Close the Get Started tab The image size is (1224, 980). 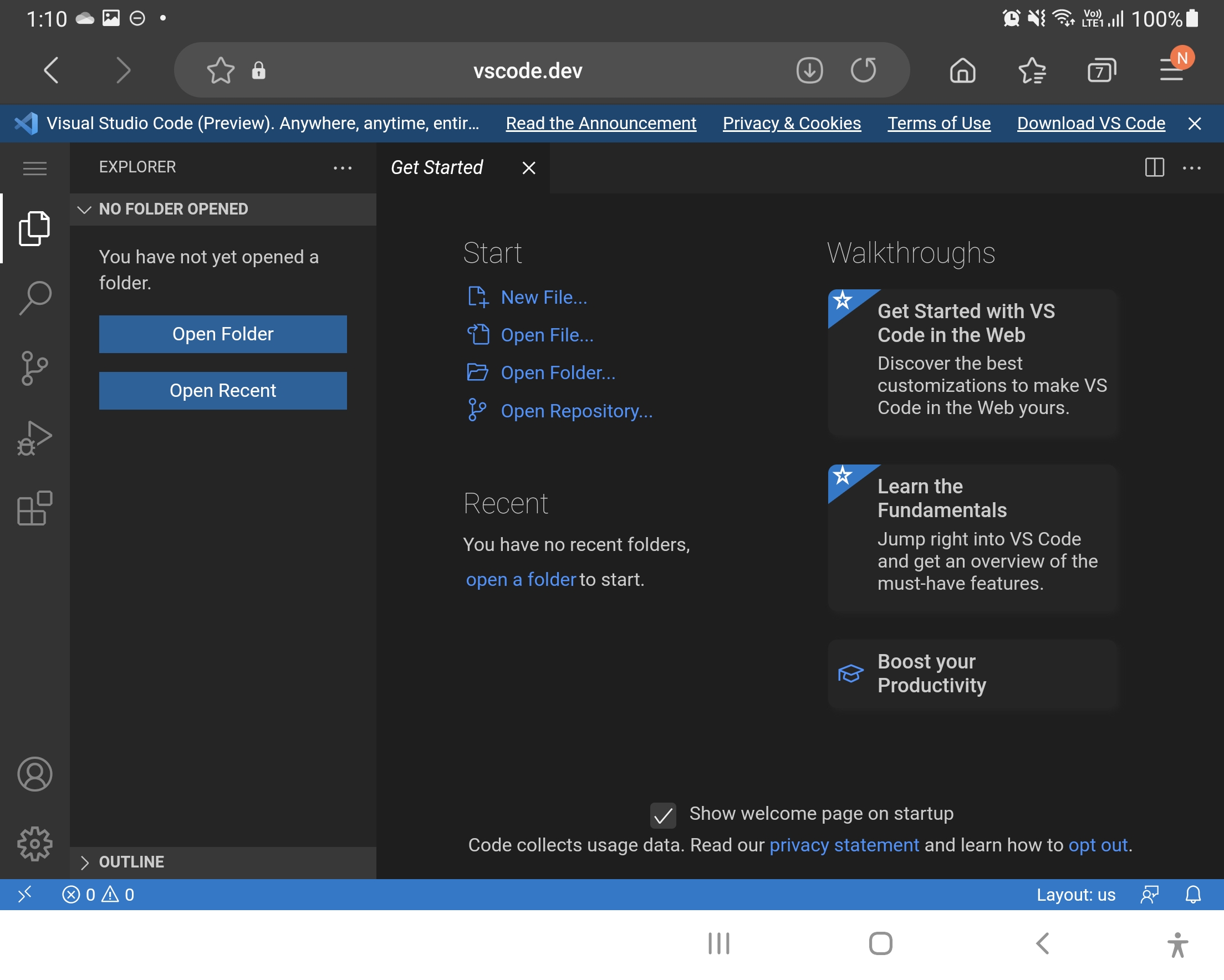tap(528, 168)
